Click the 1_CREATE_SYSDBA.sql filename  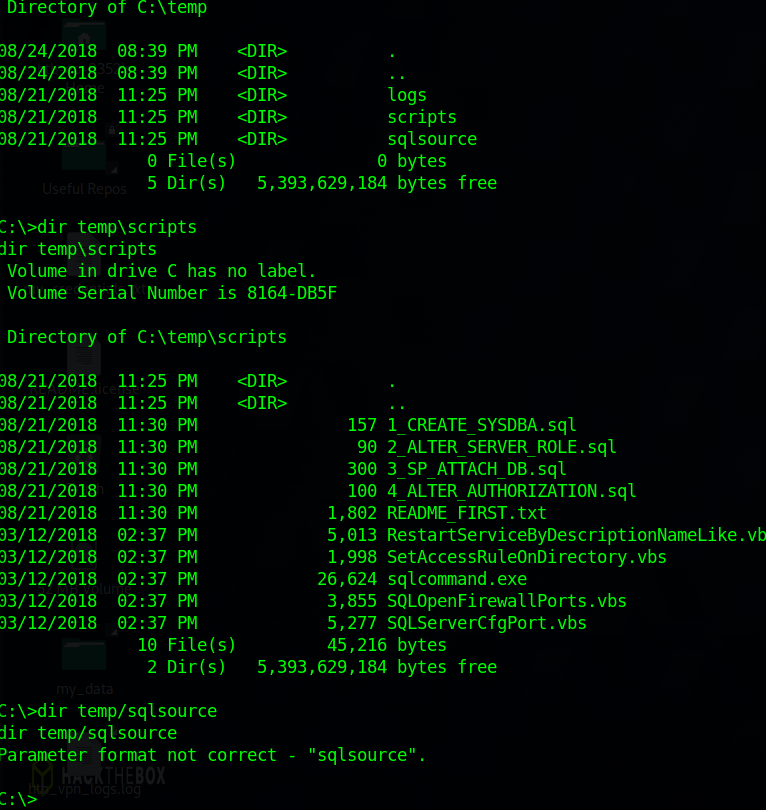tap(481, 425)
